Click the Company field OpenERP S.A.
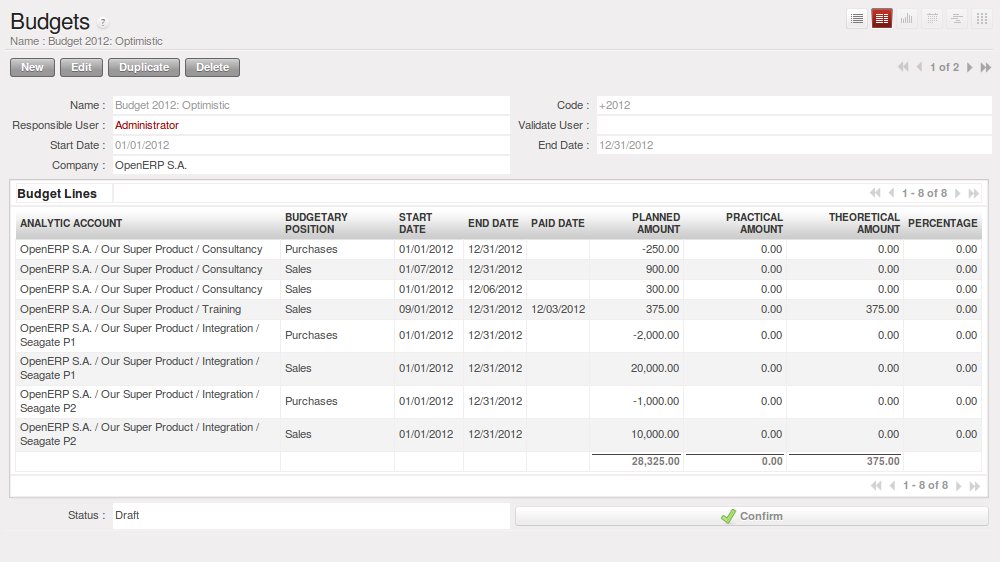Screen dimensions: 1000x562 pos(311,165)
